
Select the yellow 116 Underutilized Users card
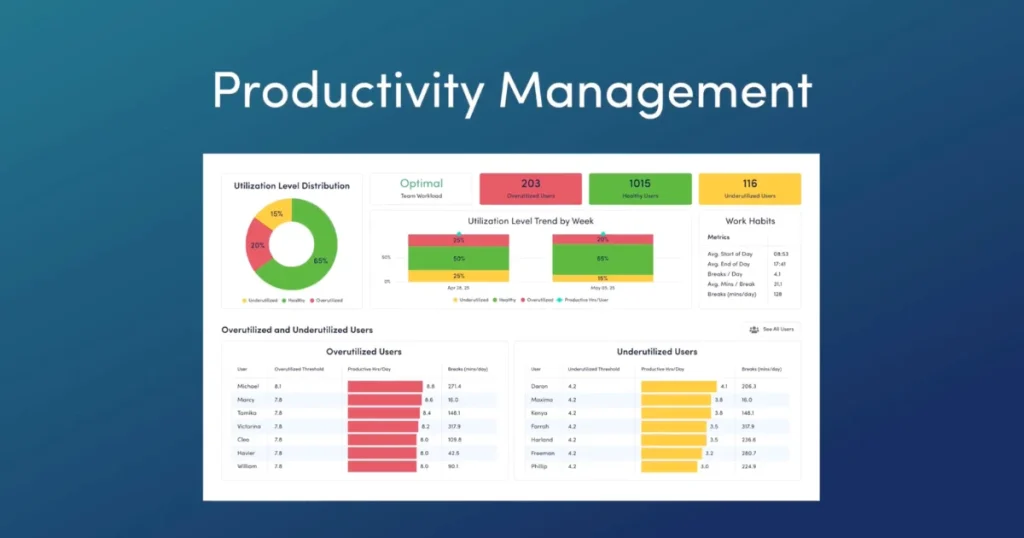click(x=750, y=189)
